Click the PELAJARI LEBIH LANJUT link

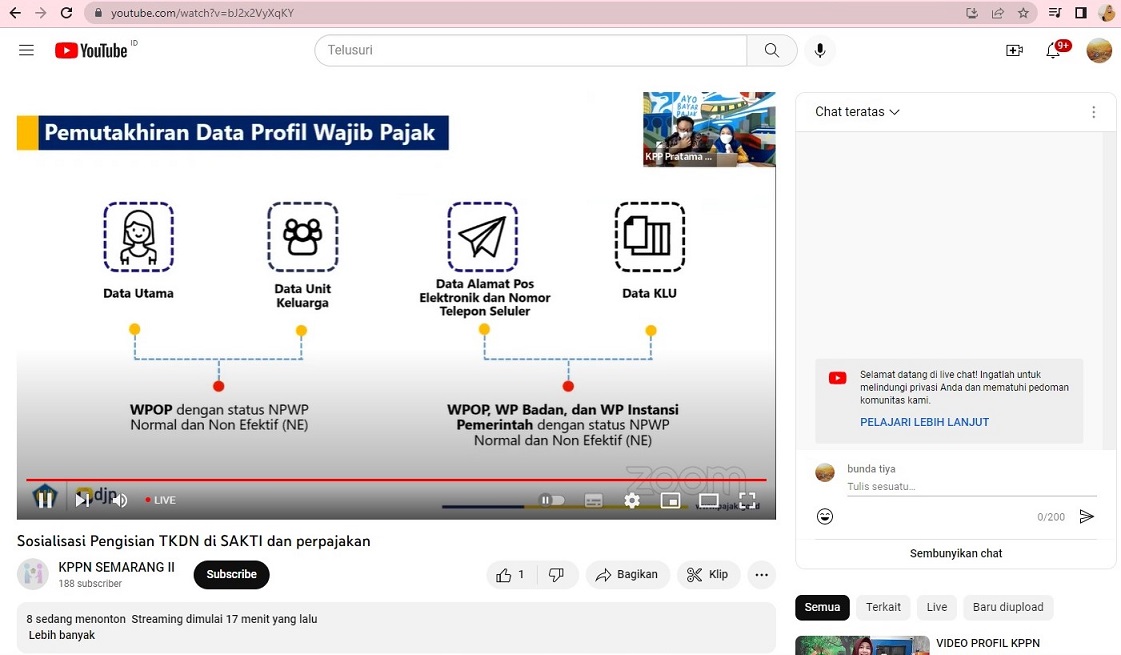point(924,422)
